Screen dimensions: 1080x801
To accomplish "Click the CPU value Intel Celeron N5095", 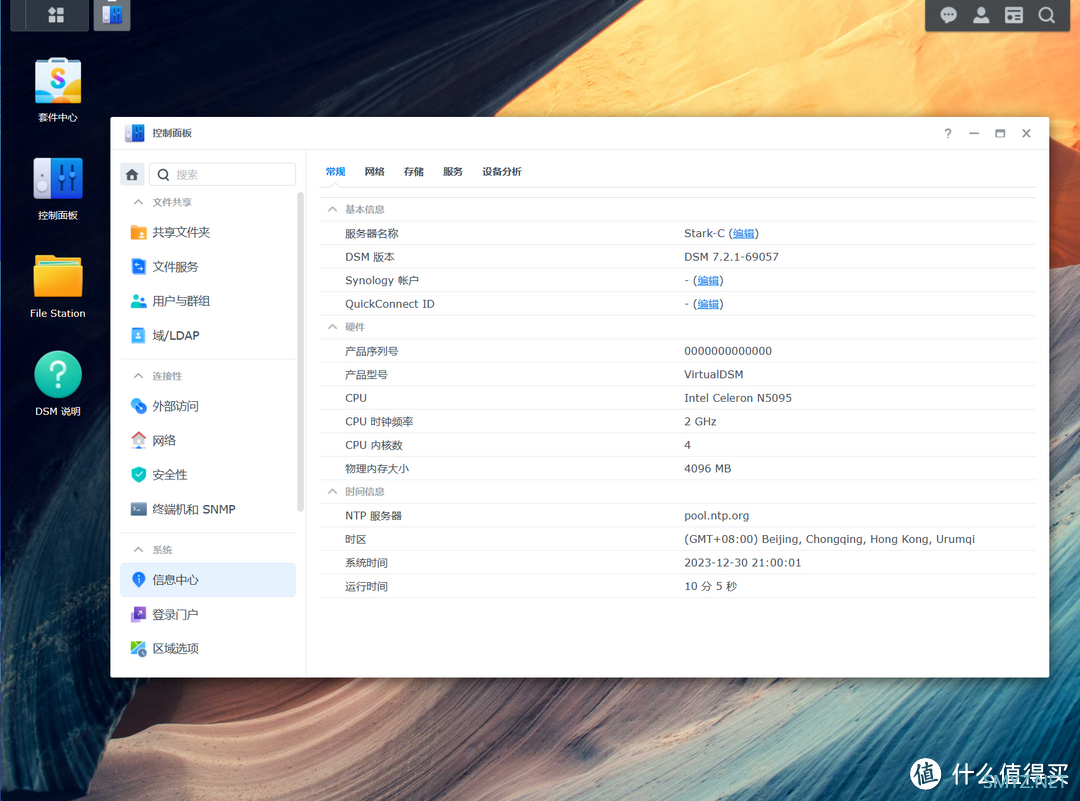I will [x=738, y=398].
